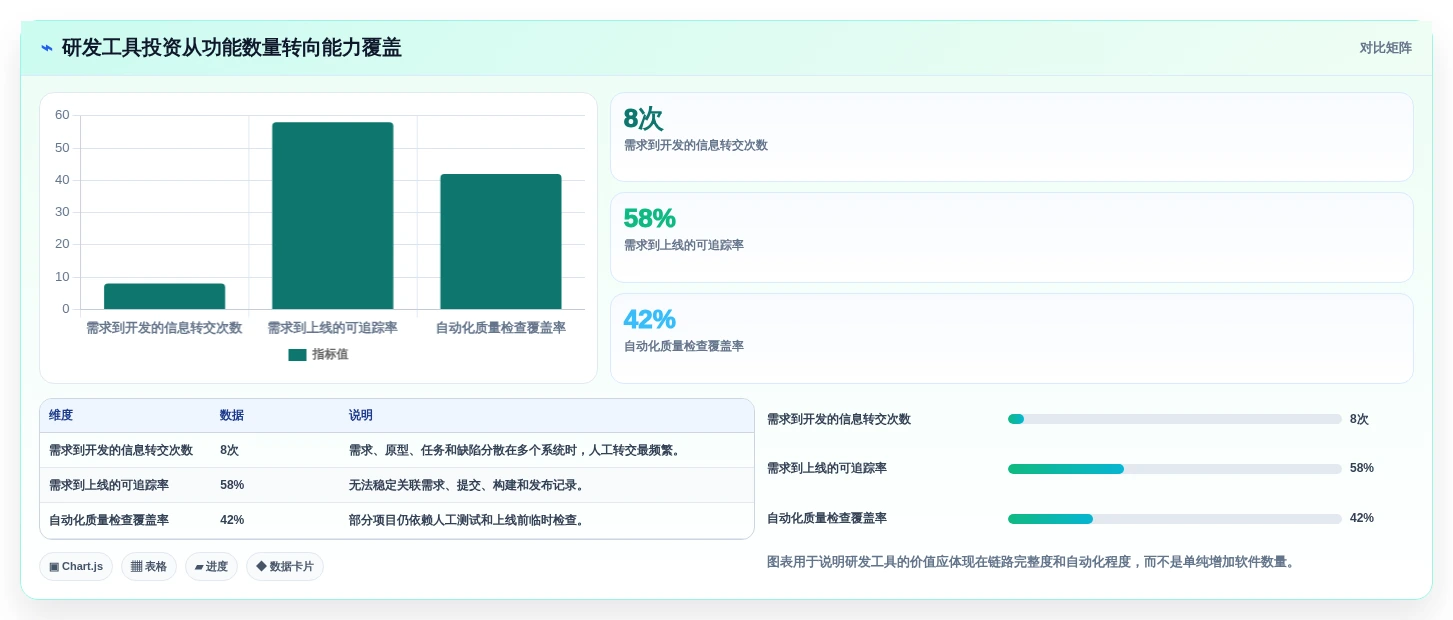The width and height of the screenshot is (1453, 620).
Task: Select the 8次 data card value
Action: pyautogui.click(x=643, y=118)
